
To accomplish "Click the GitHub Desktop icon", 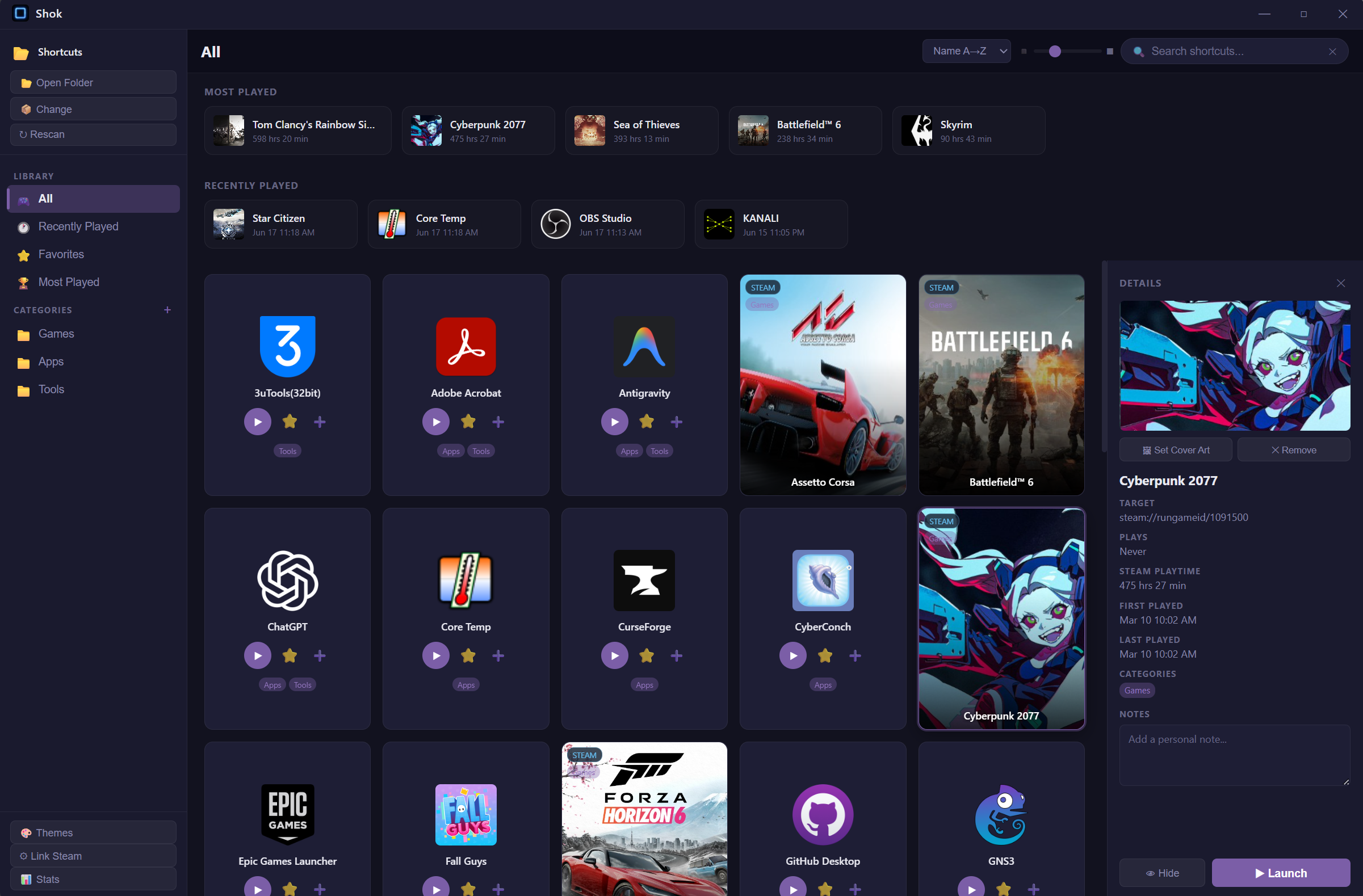I will pyautogui.click(x=823, y=815).
